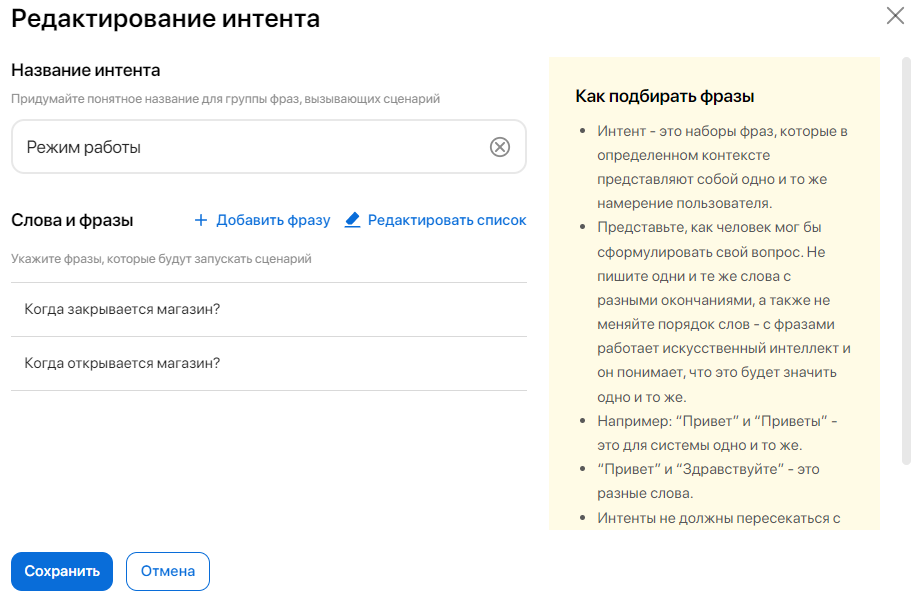Clear the Режим работы name using the circle icon
918x599 pixels.
[x=500, y=146]
